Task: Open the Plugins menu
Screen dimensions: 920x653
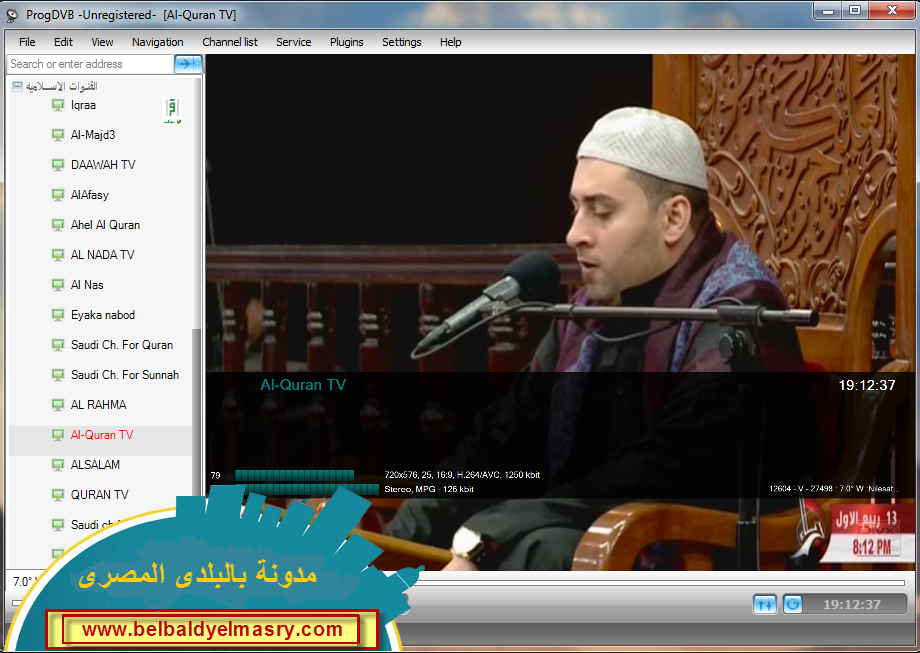Action: click(346, 42)
